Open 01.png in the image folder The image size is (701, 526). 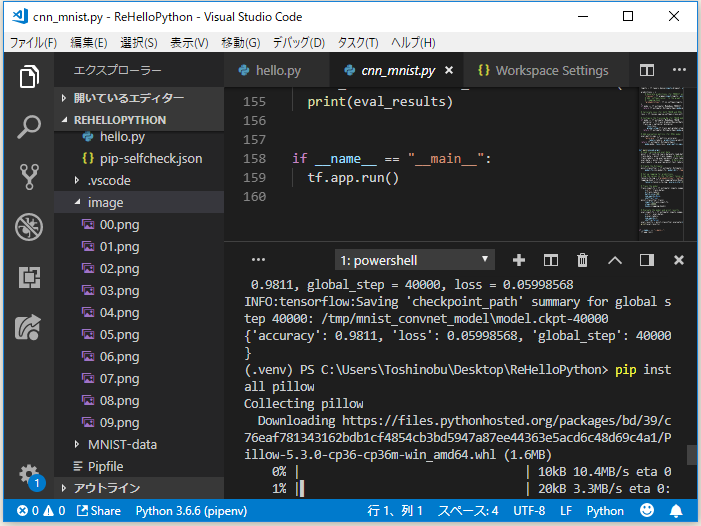[139, 246]
